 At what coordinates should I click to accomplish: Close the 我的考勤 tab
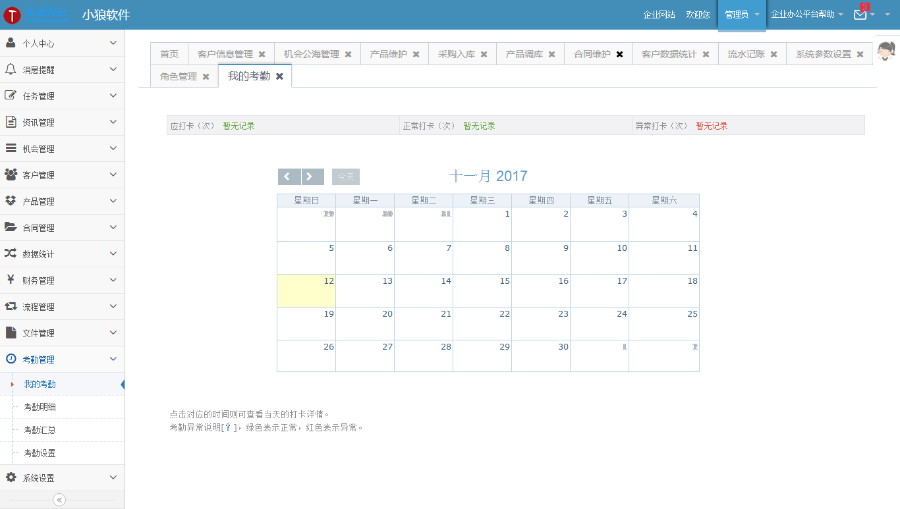[x=280, y=76]
